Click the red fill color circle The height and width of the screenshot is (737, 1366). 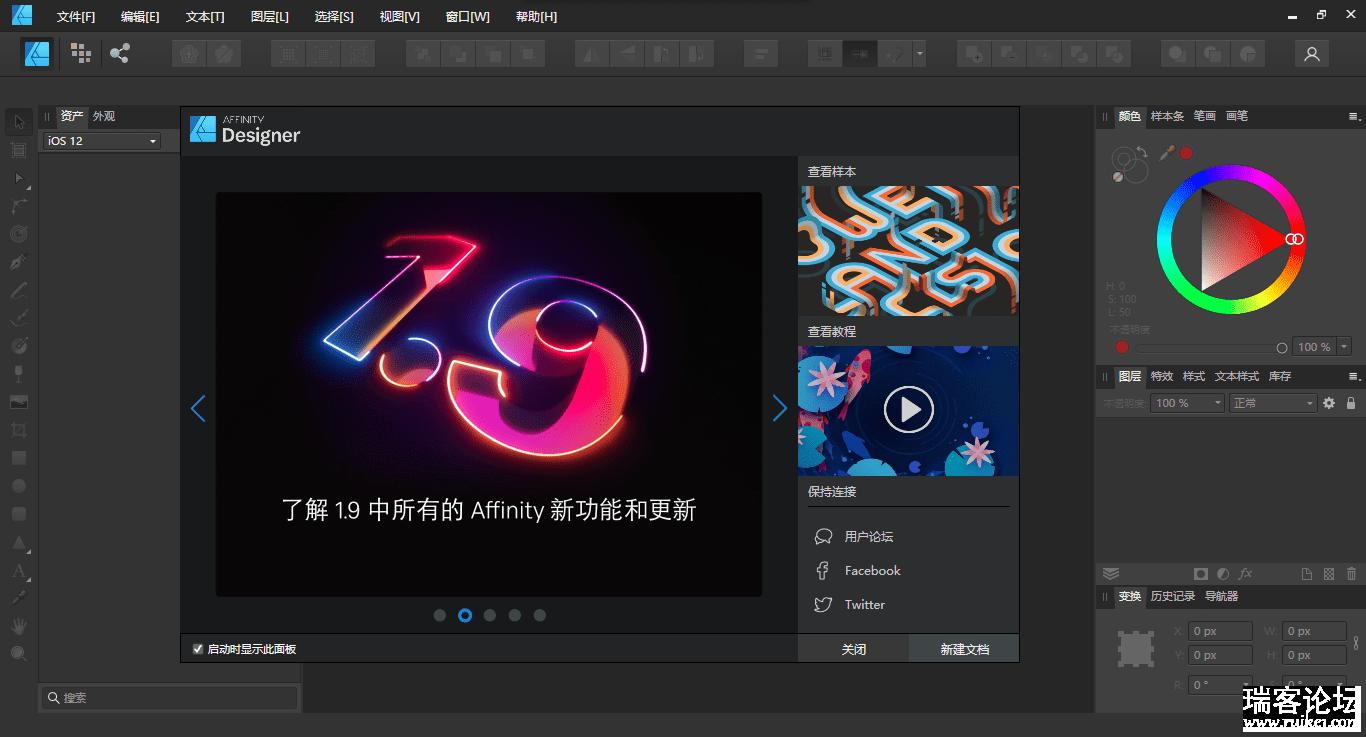[1186, 153]
